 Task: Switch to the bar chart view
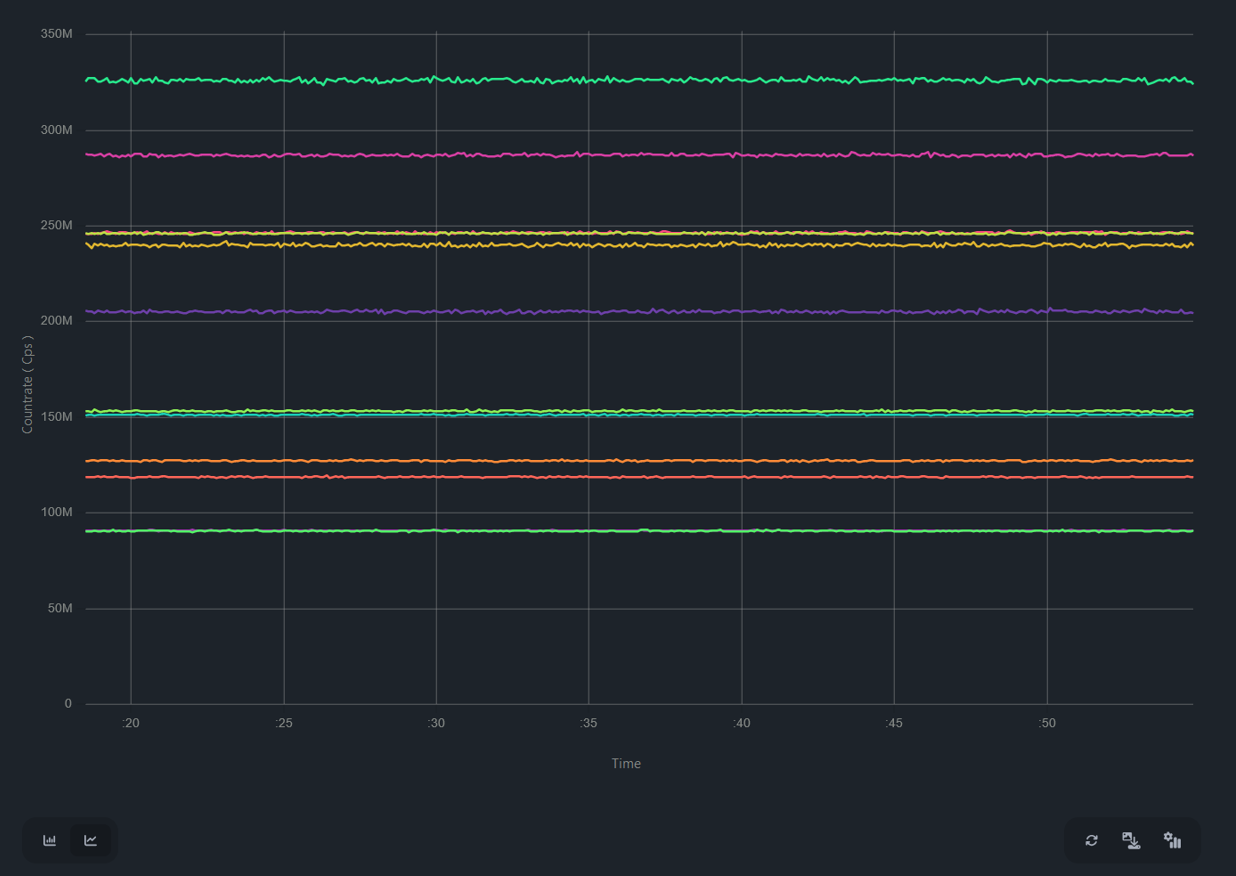(49, 840)
